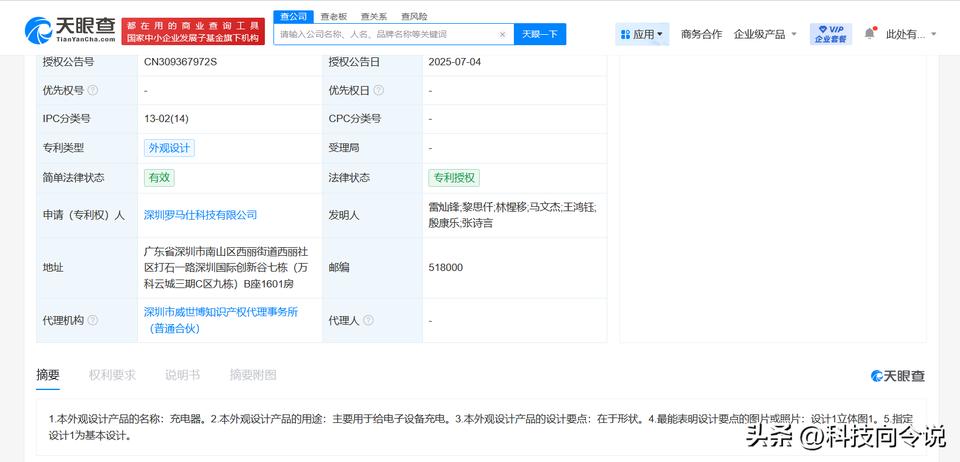Click the help icon next to 优先权日
This screenshot has width=960, height=462.
378,91
